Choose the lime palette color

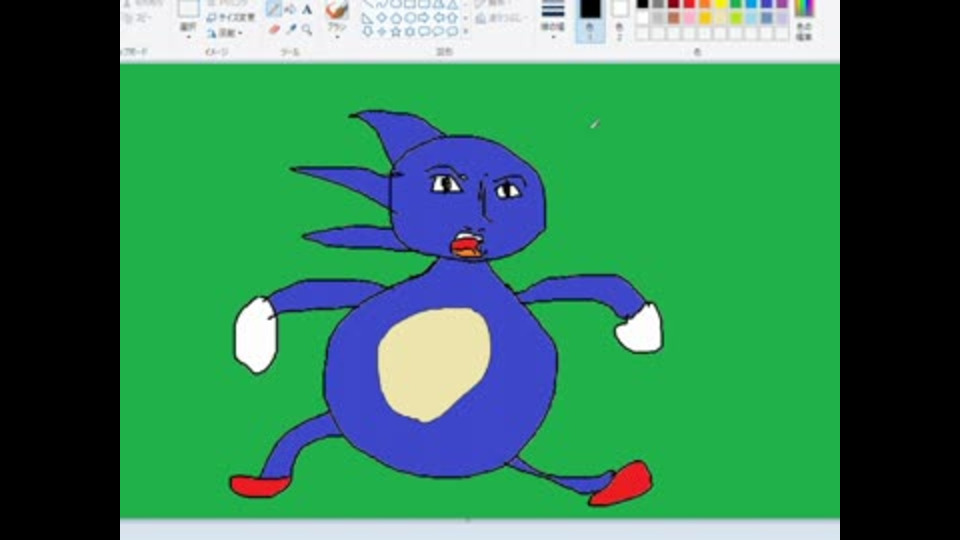[736, 18]
